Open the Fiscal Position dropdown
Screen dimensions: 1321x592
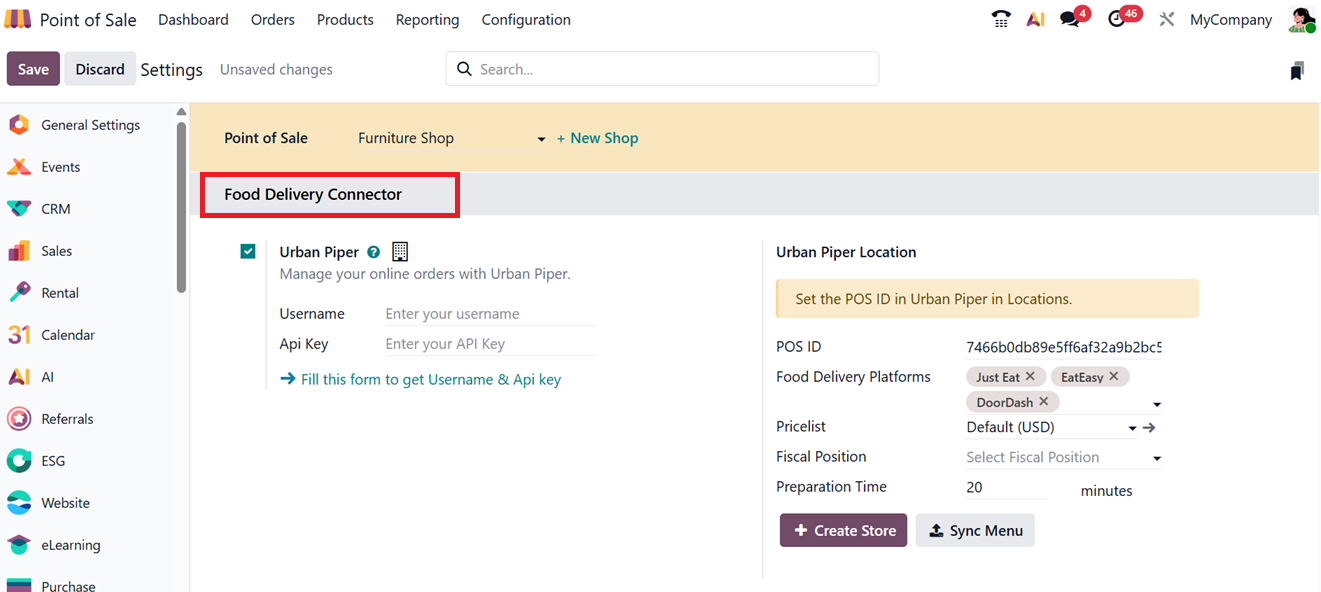click(x=1157, y=458)
